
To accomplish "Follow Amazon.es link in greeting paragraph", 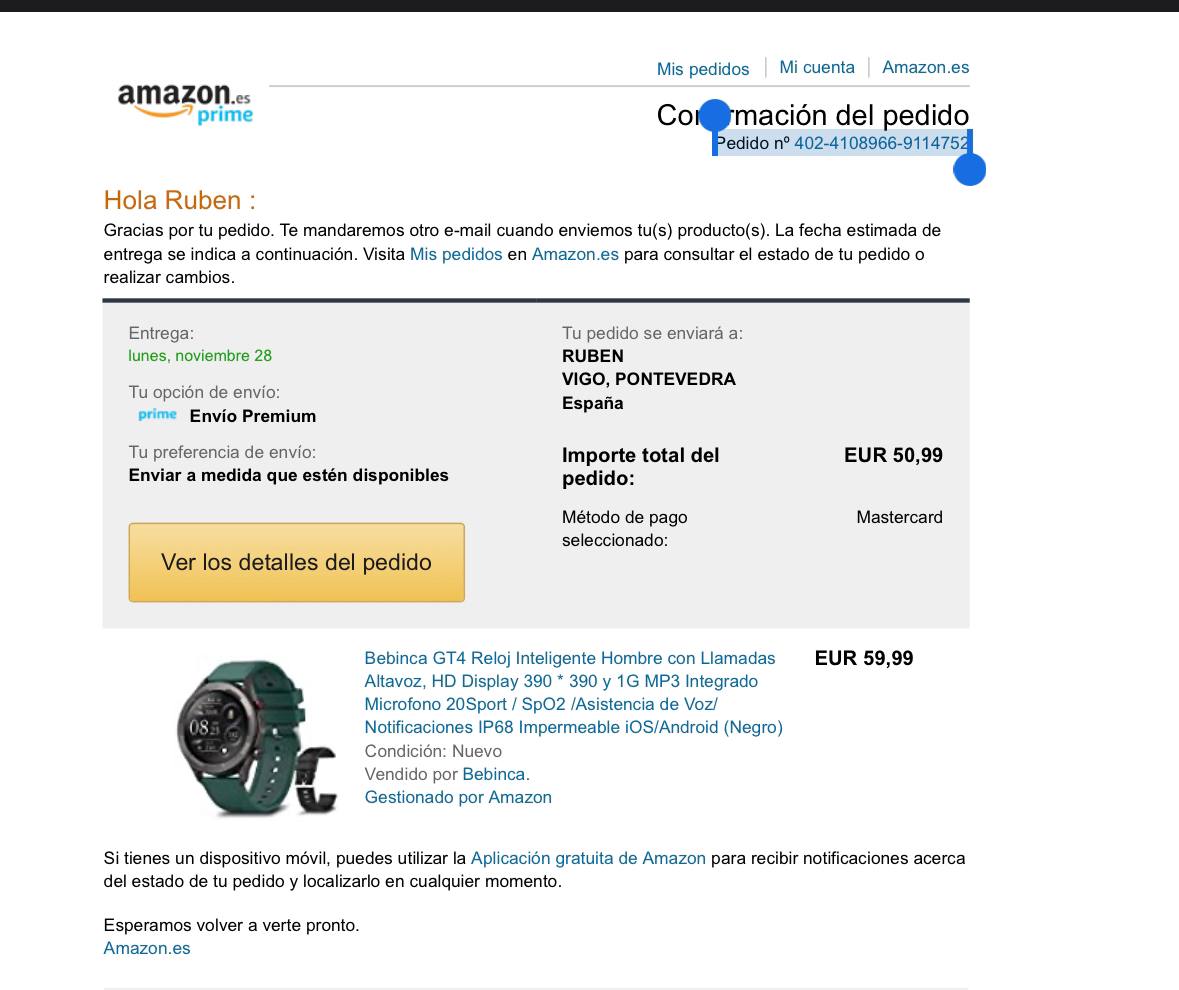I will [x=575, y=254].
